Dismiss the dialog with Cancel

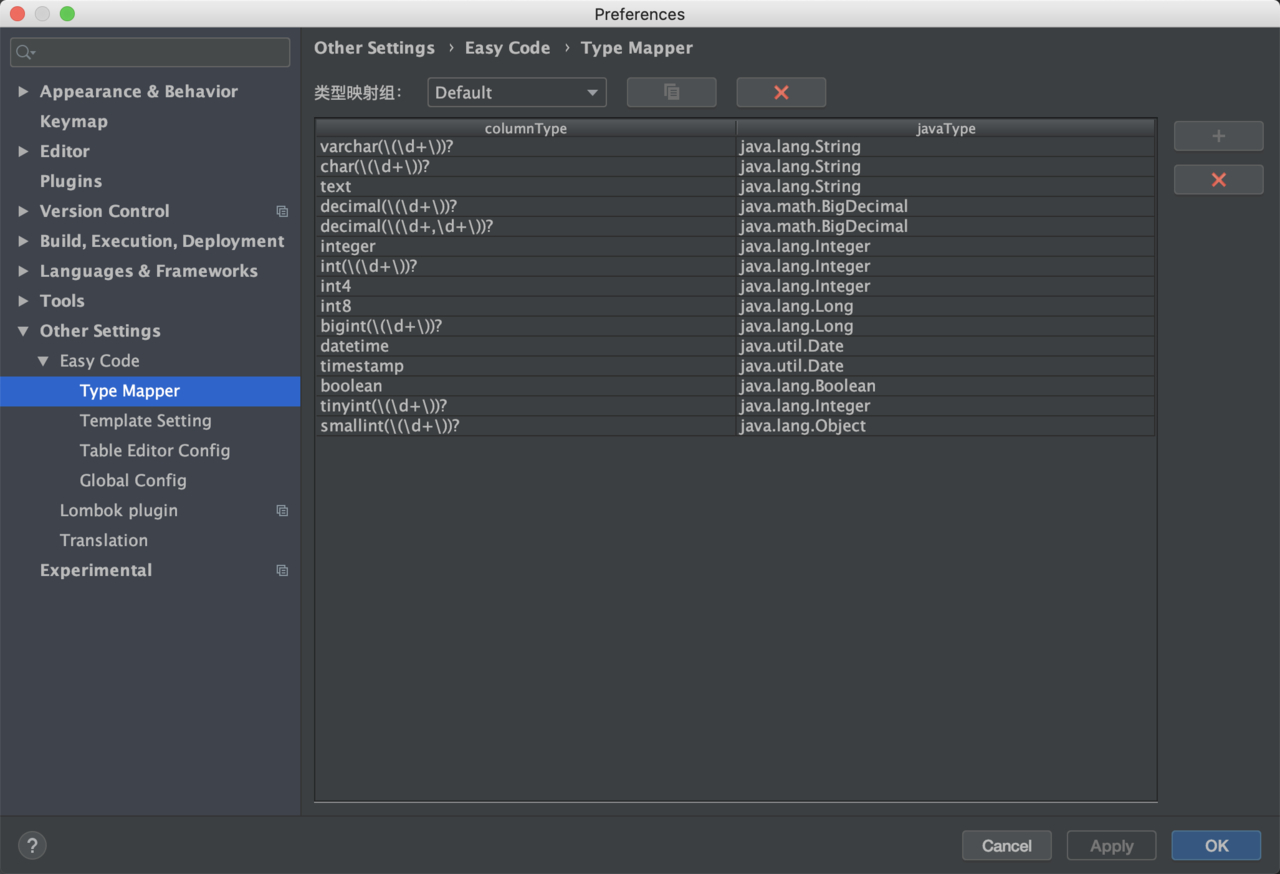point(1006,845)
